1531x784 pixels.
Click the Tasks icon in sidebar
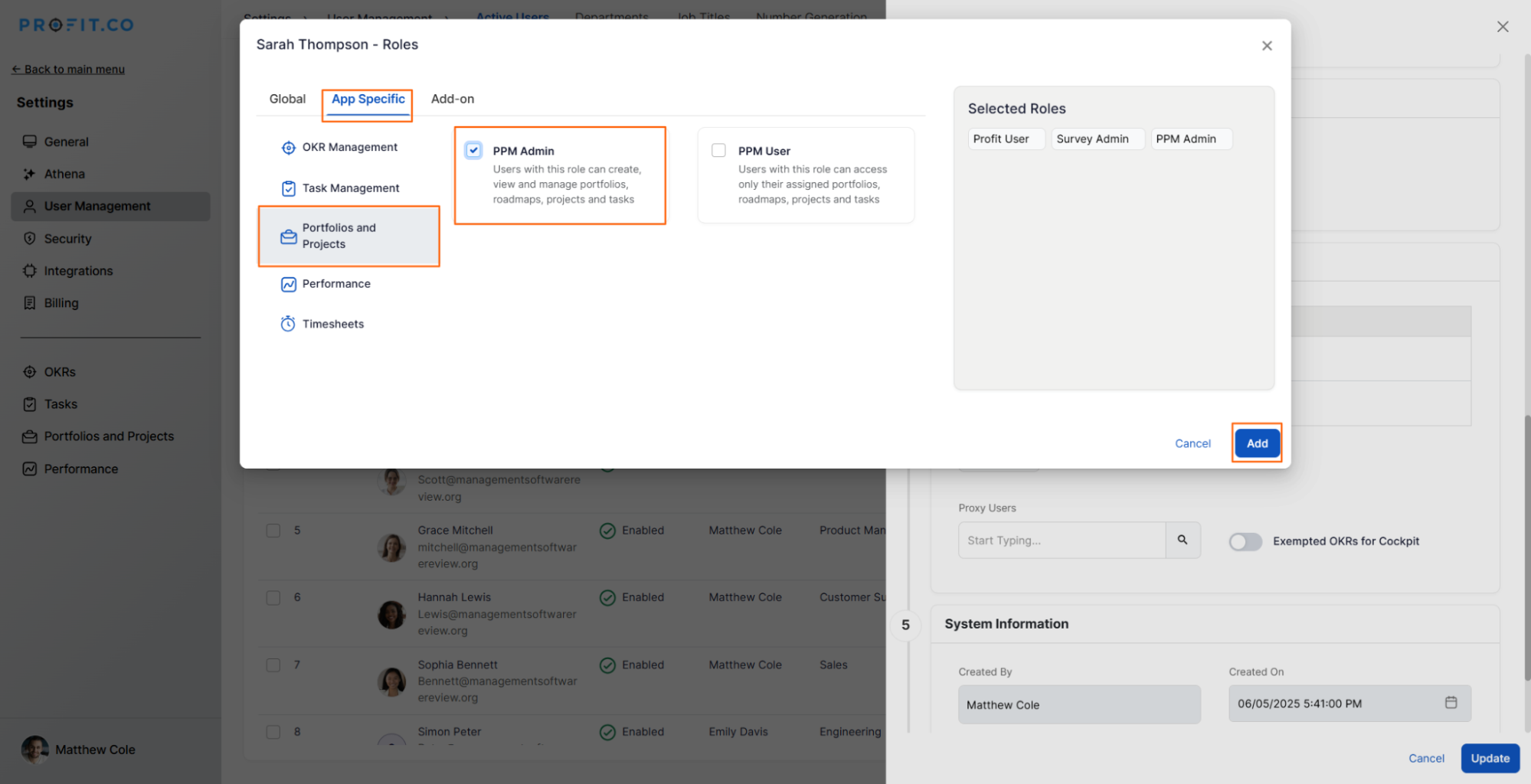click(30, 404)
